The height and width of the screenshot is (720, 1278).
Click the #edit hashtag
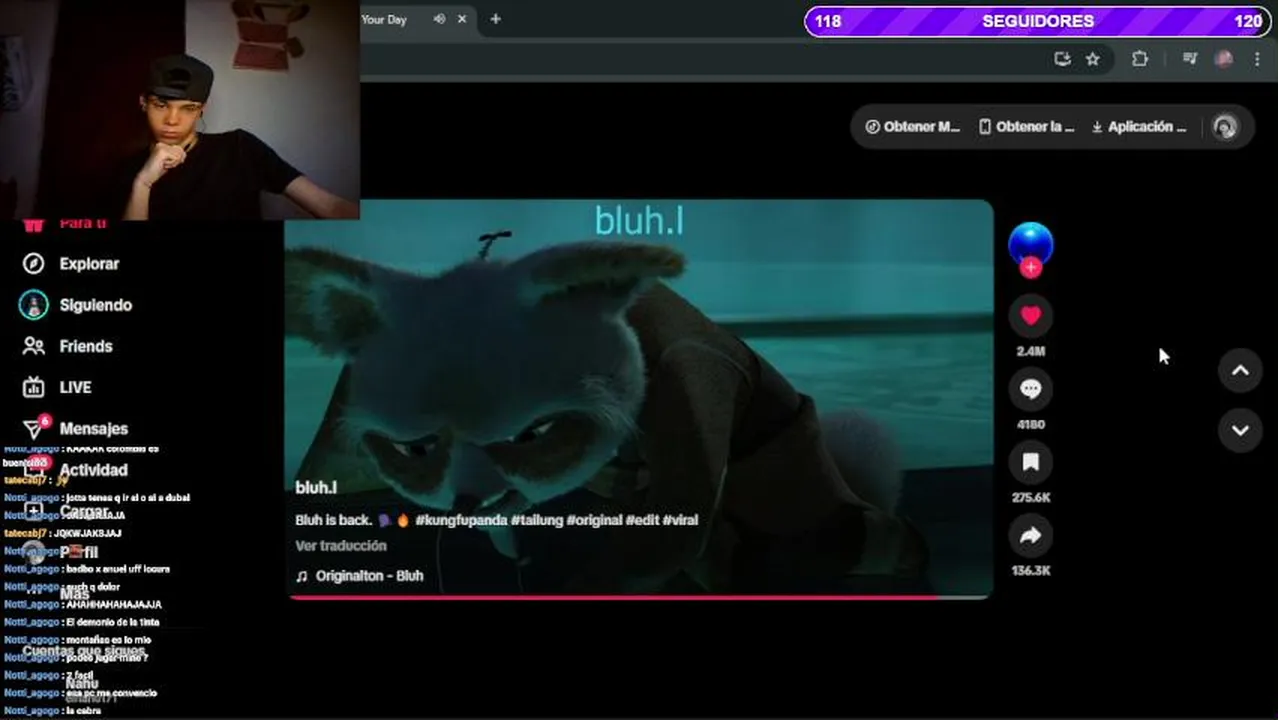pyautogui.click(x=642, y=520)
